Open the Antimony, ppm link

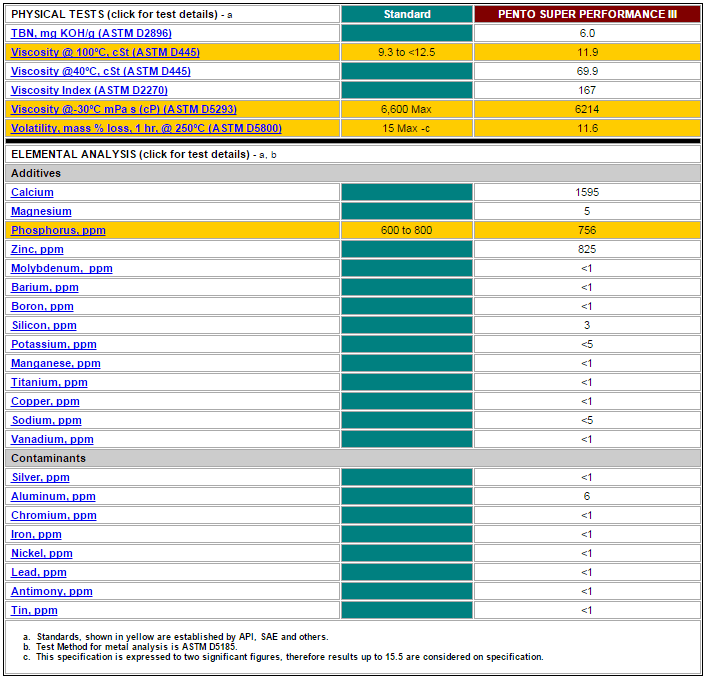51,591
